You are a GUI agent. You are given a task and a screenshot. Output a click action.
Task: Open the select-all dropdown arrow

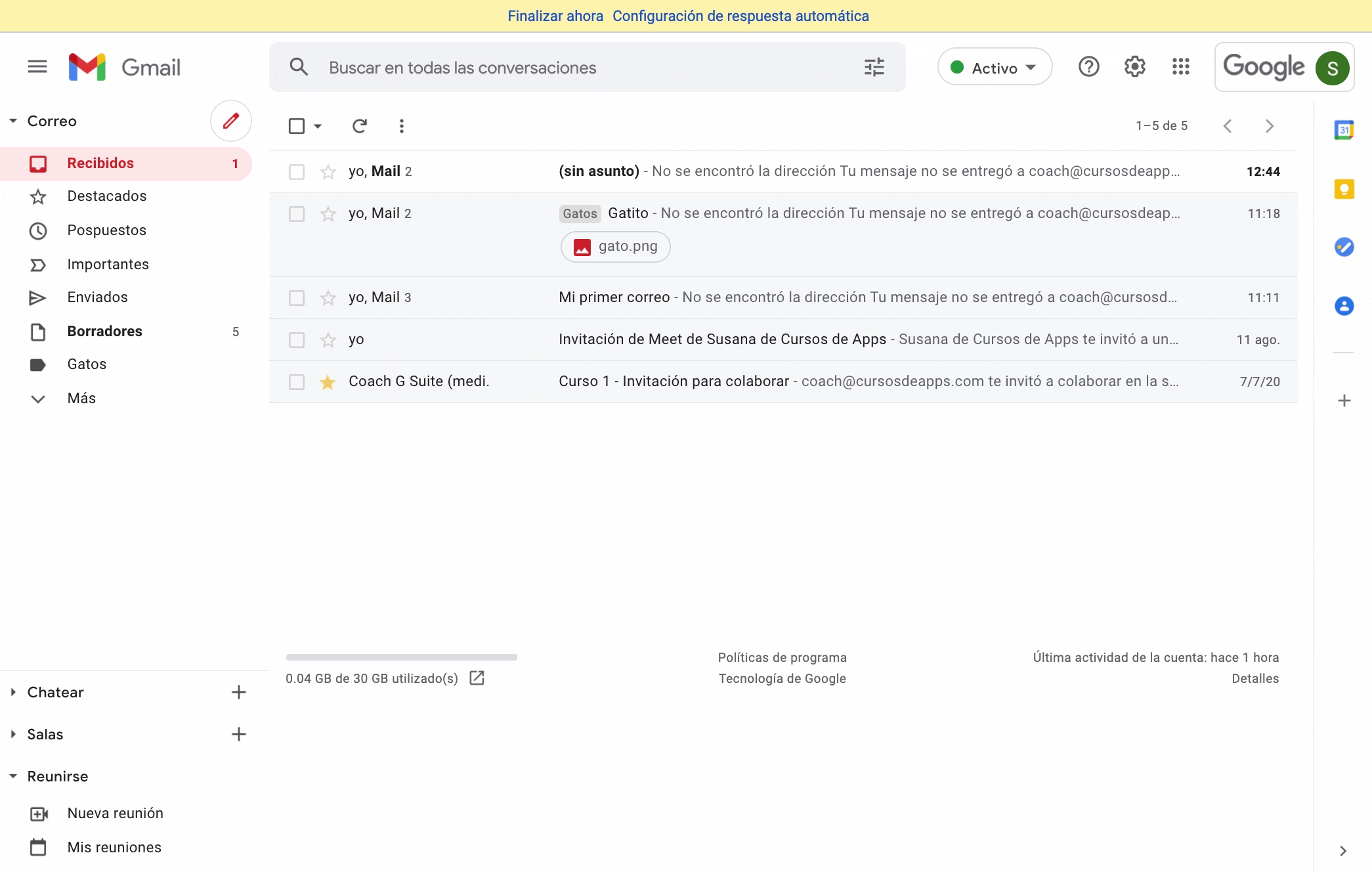coord(318,126)
